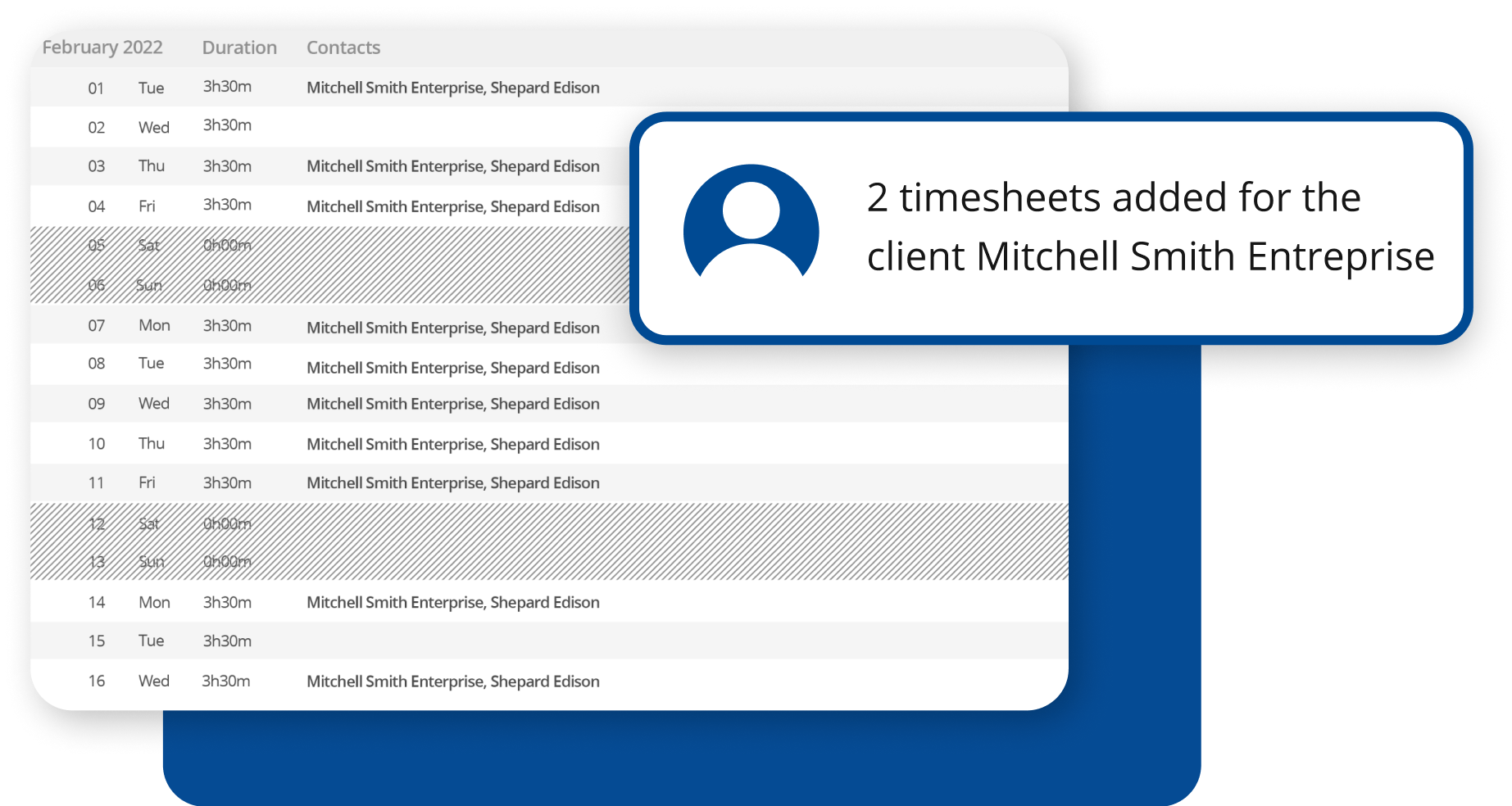Viewport: 1512px width, 806px height.
Task: Open contacts for 16 Wed row
Action: tap(453, 681)
